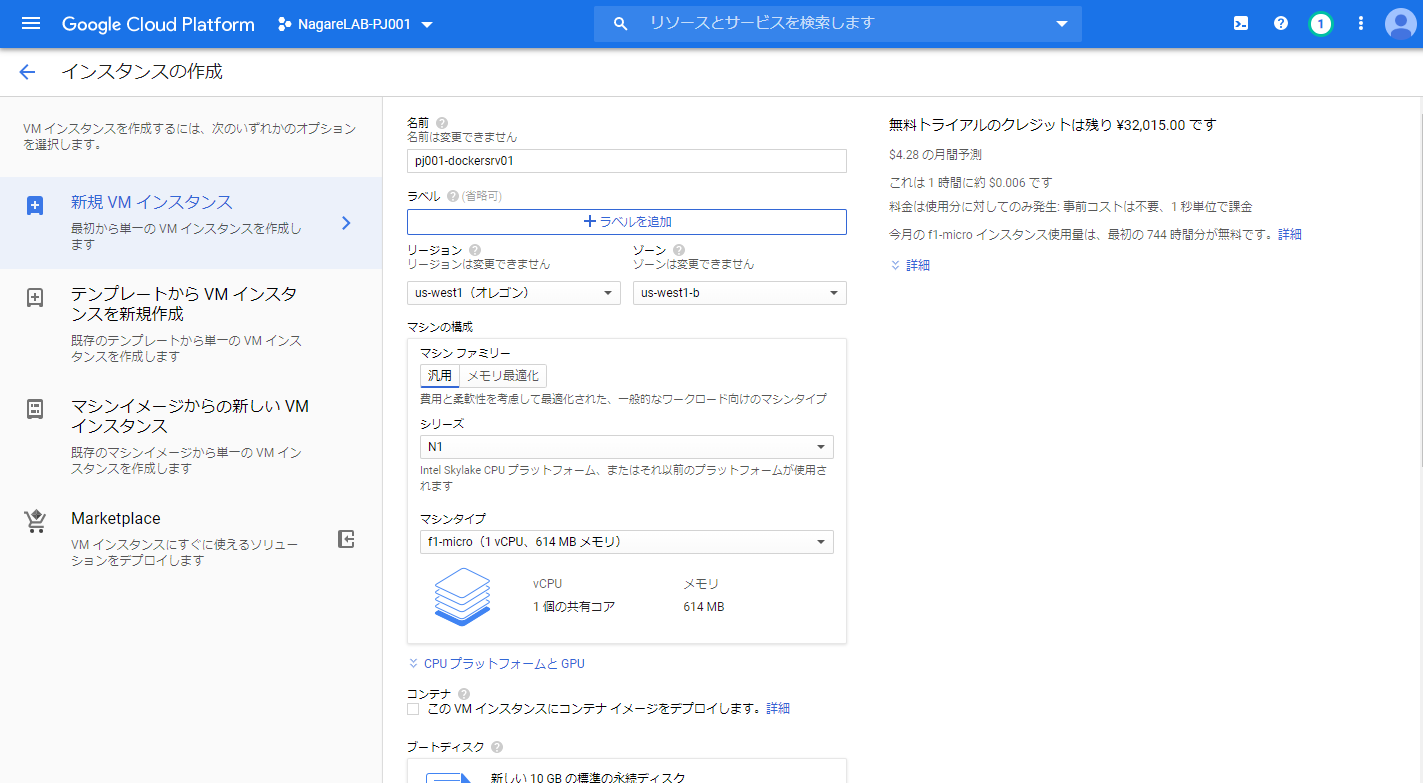Select the 汎用 machine family tab
Screen dimensions: 1423x783
[440, 376]
